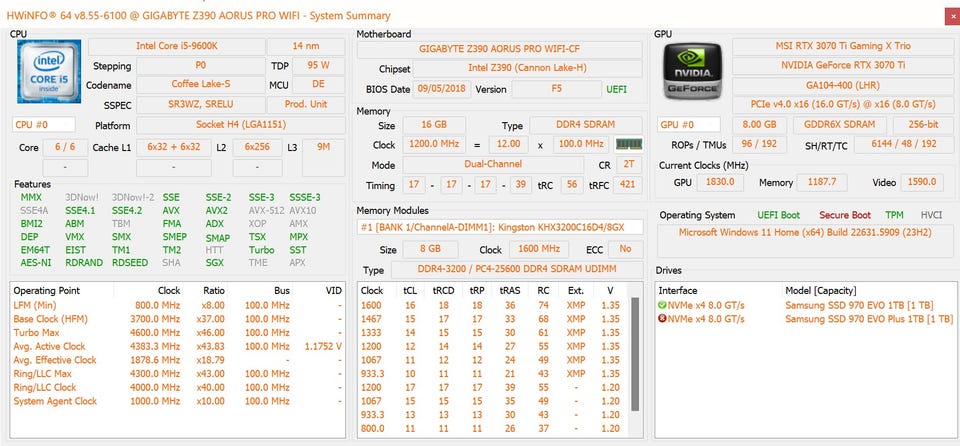Click the AVX2 feature flag
This screenshot has height=446, width=960.
pos(217,210)
